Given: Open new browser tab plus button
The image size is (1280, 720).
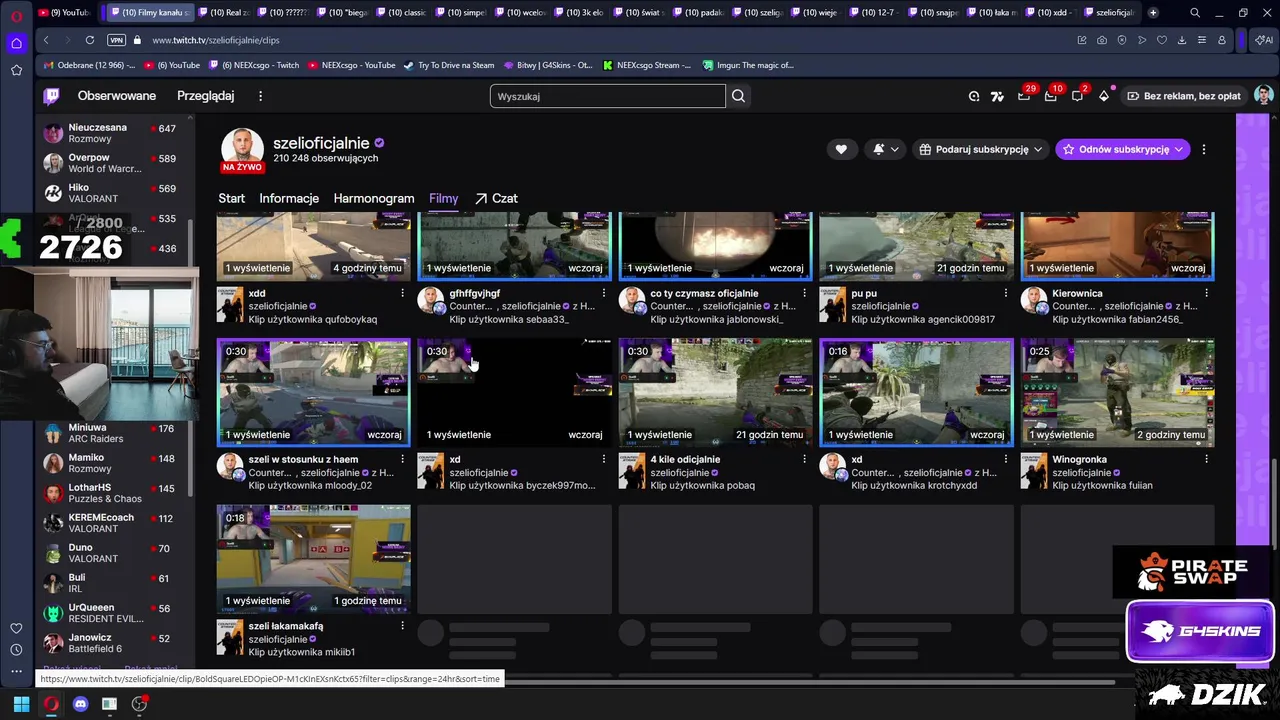Looking at the screenshot, I should [1153, 12].
